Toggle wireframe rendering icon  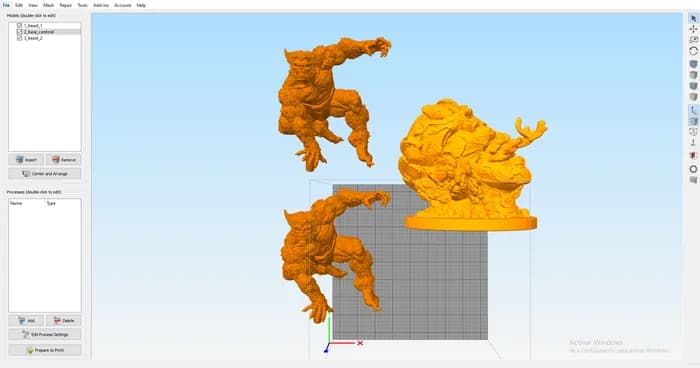(693, 132)
